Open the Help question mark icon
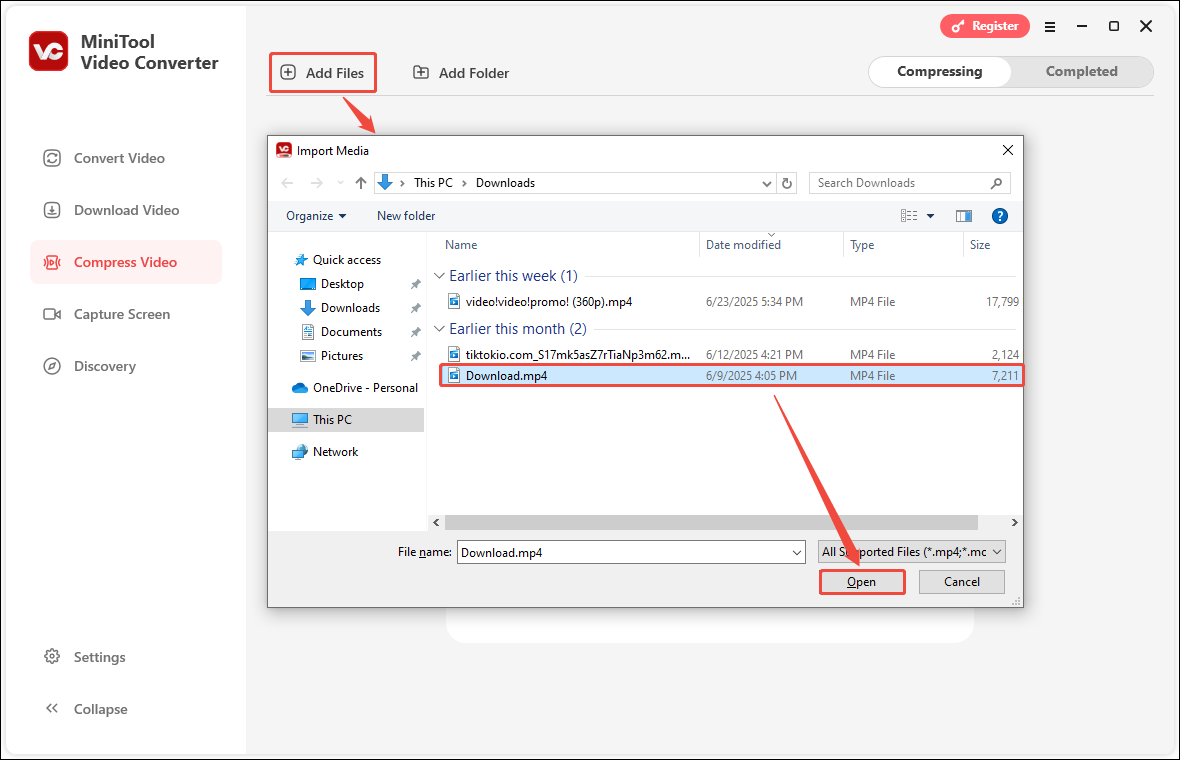The width and height of the screenshot is (1180, 760). [999, 216]
